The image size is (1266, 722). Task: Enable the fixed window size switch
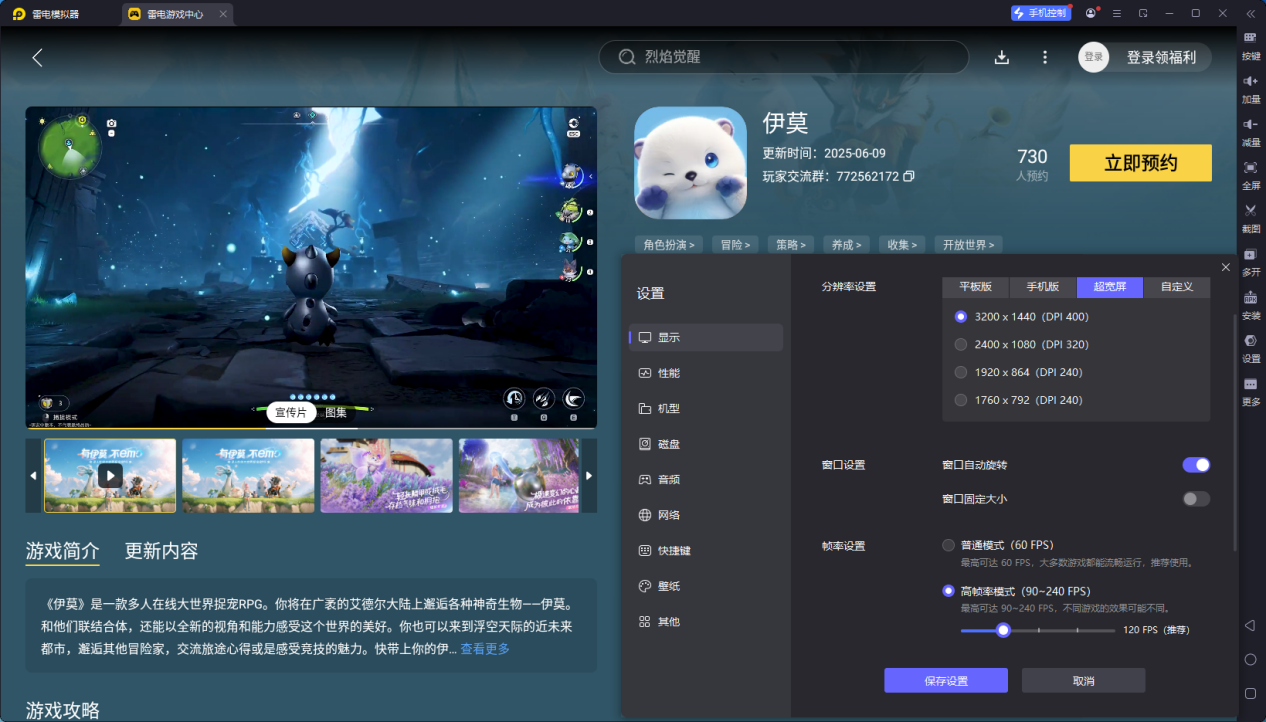(1196, 499)
